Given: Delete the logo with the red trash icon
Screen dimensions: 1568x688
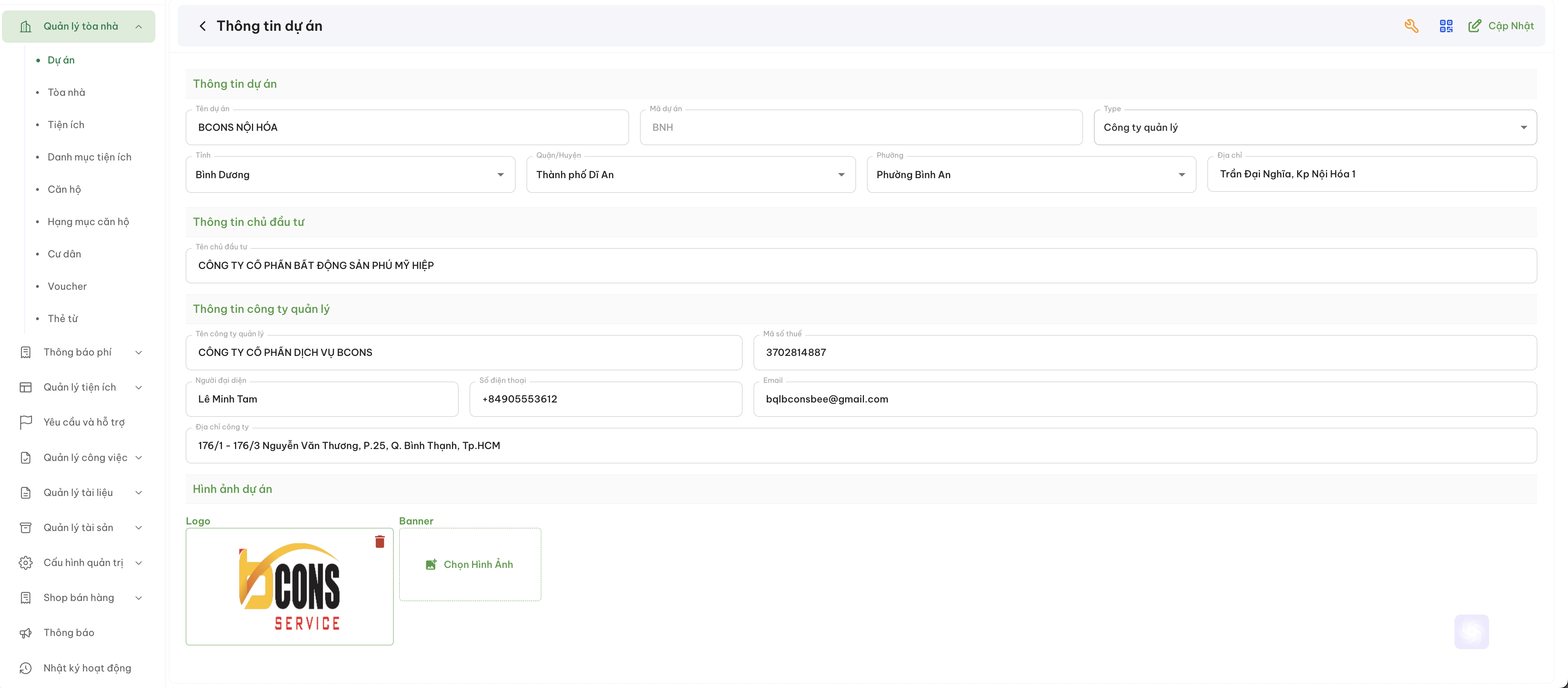Looking at the screenshot, I should coord(380,541).
